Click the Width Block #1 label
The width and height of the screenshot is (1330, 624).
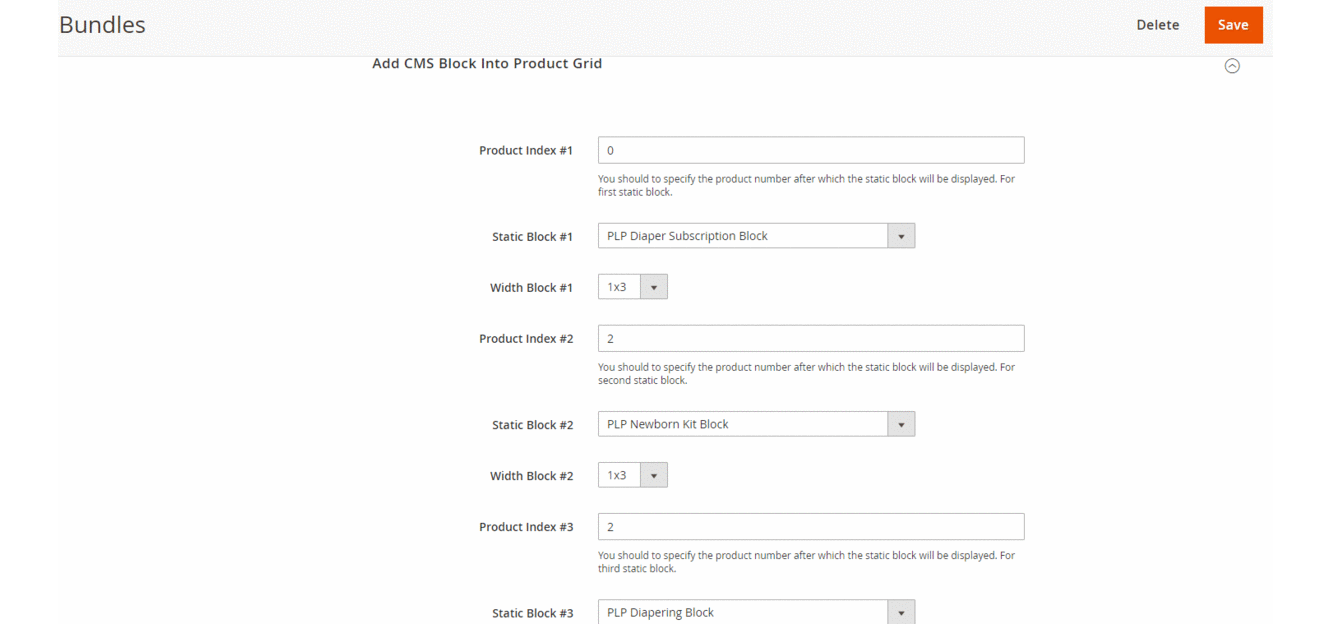tap(532, 288)
